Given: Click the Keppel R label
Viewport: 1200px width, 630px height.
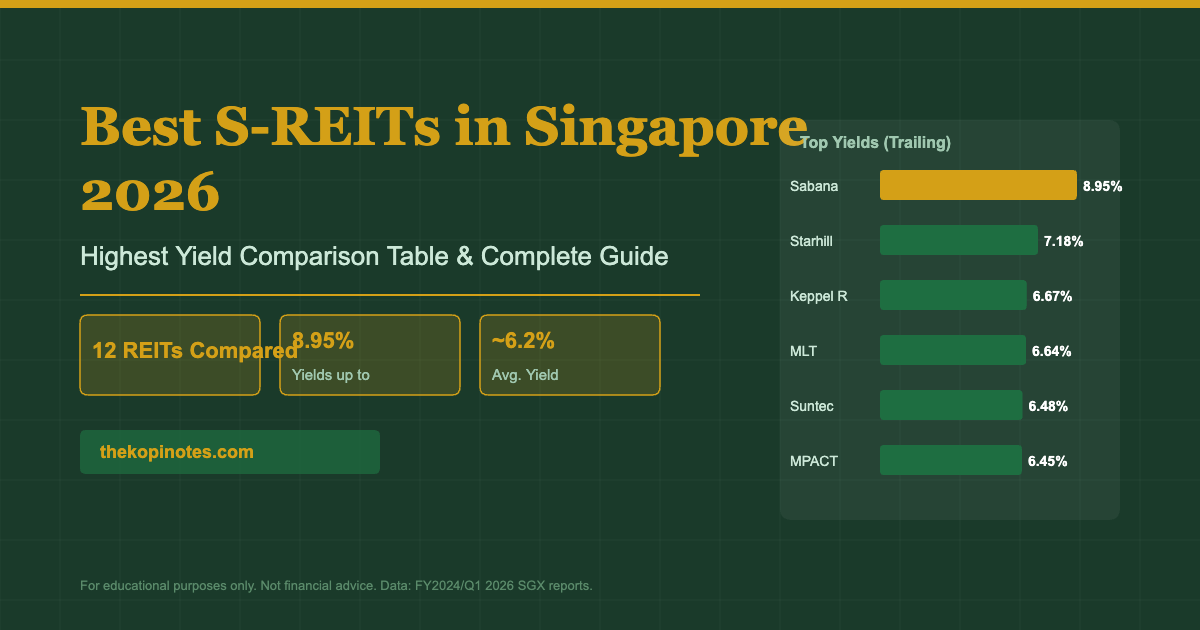Looking at the screenshot, I should (x=818, y=296).
